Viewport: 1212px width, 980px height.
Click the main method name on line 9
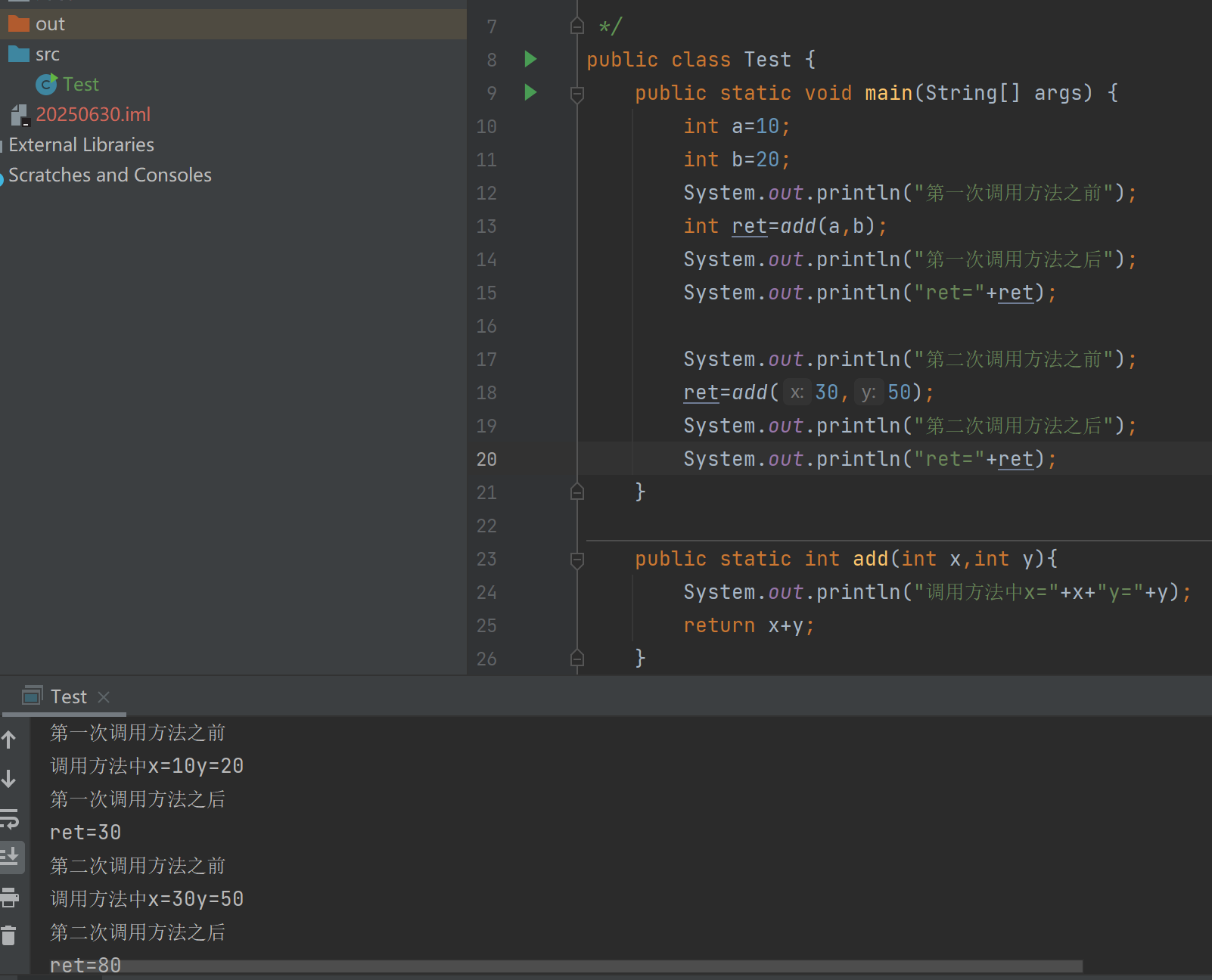coord(888,93)
